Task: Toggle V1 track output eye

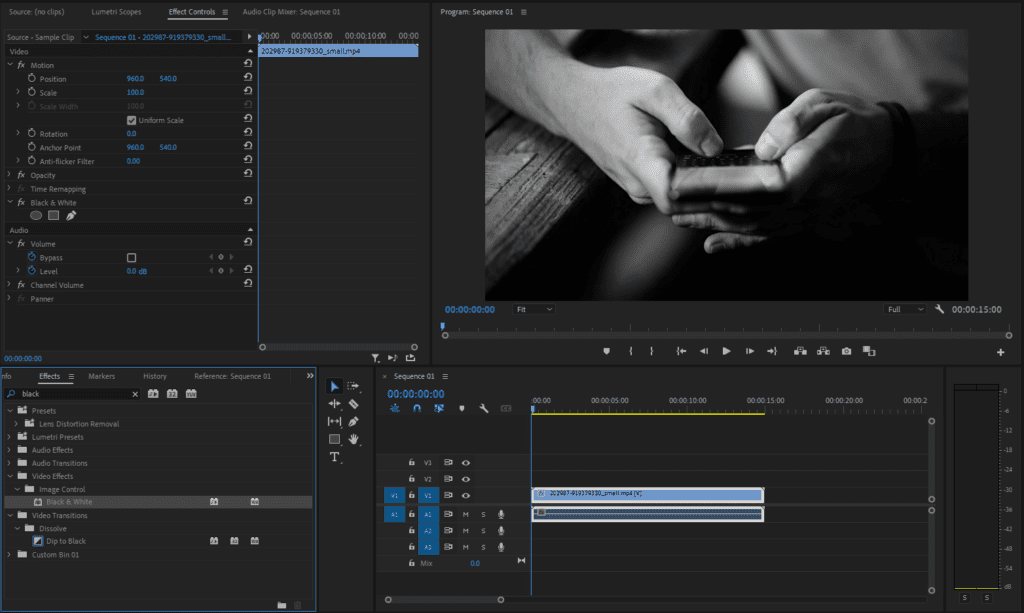Action: click(x=466, y=495)
